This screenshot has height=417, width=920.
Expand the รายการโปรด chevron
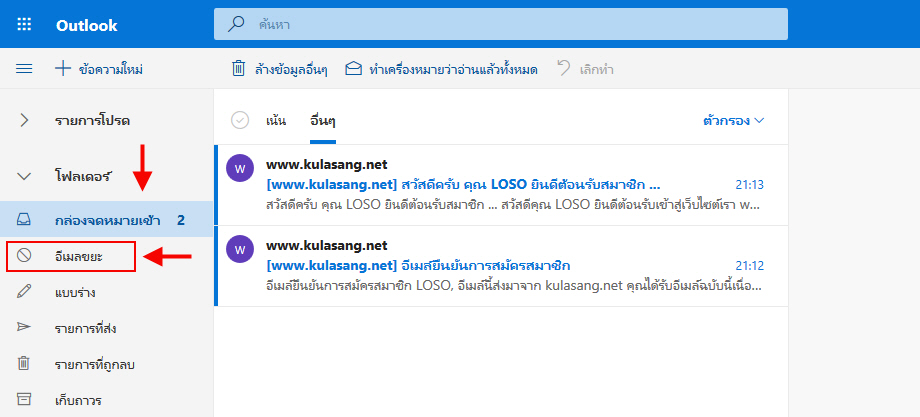coord(24,121)
